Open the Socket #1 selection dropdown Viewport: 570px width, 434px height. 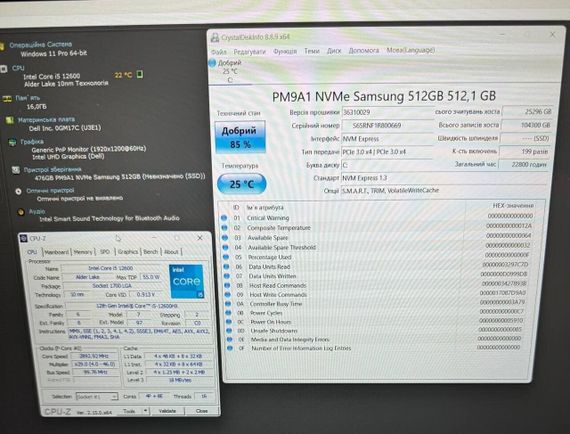tap(97, 396)
